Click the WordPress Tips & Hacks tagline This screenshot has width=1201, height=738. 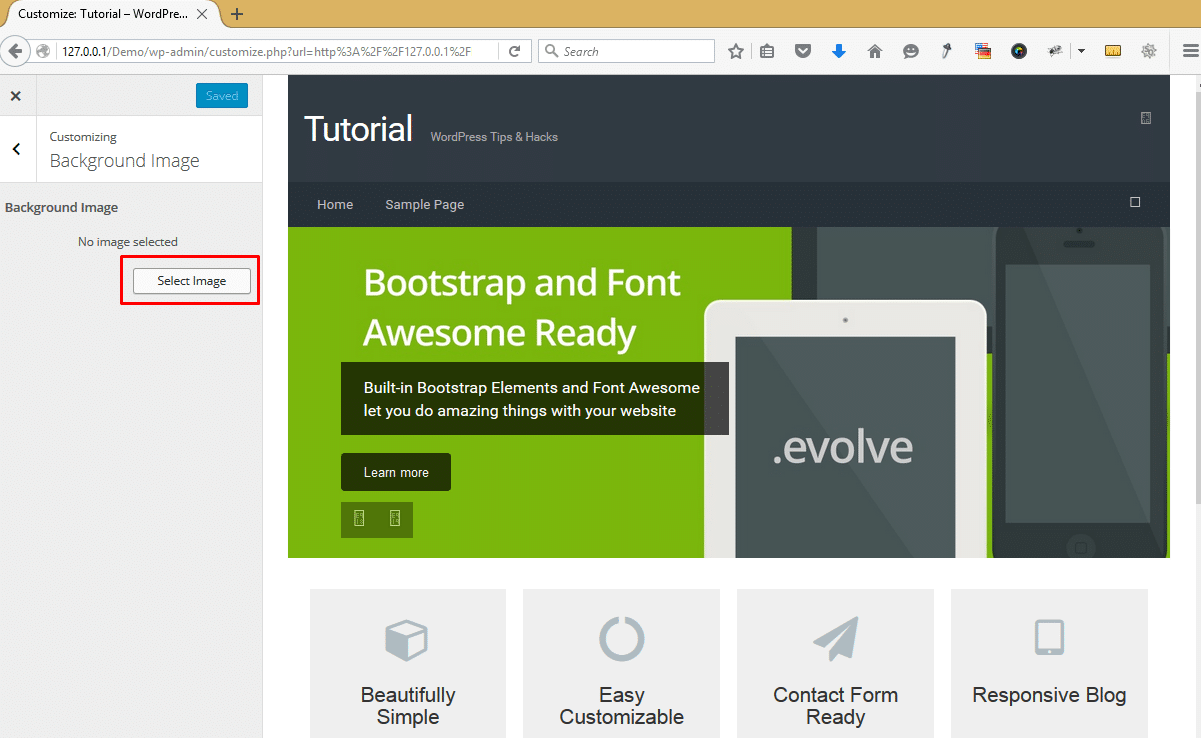494,137
